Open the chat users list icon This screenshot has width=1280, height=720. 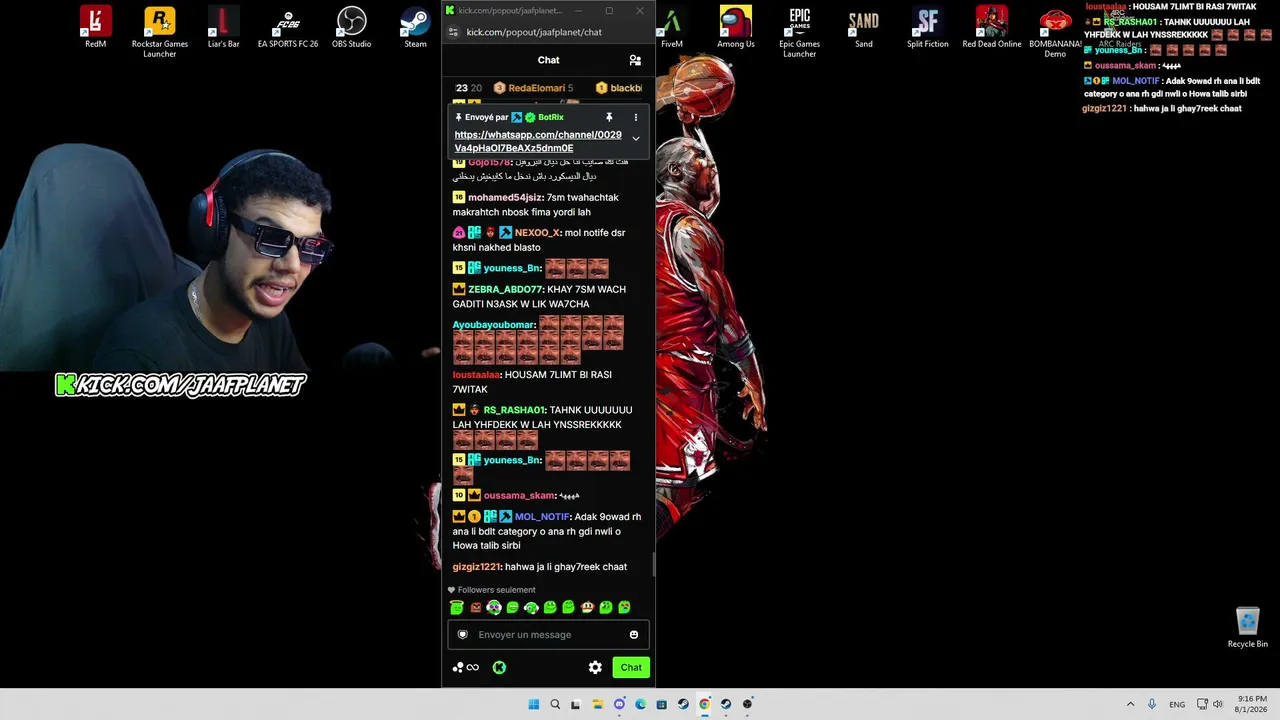[635, 60]
